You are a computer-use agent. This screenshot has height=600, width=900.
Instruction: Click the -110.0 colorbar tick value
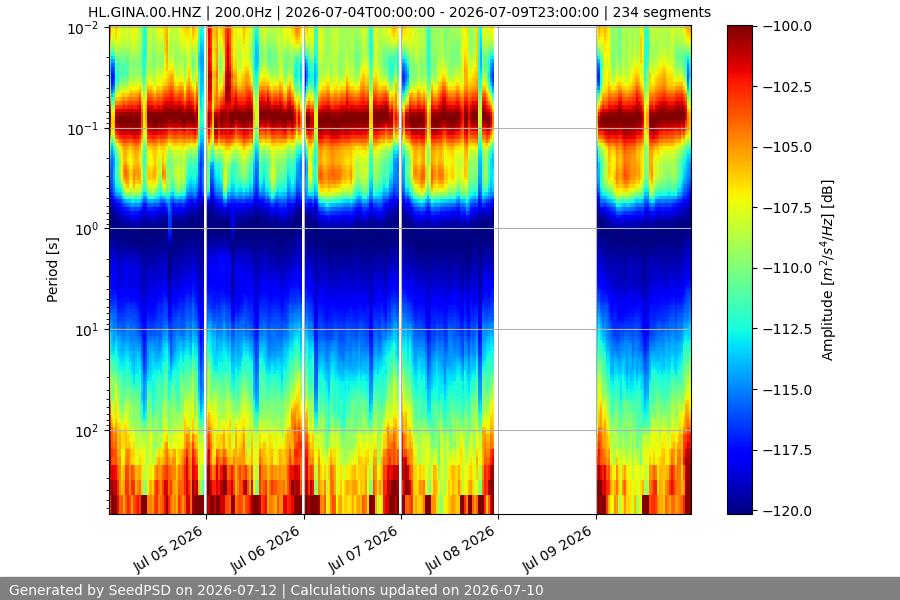(787, 268)
